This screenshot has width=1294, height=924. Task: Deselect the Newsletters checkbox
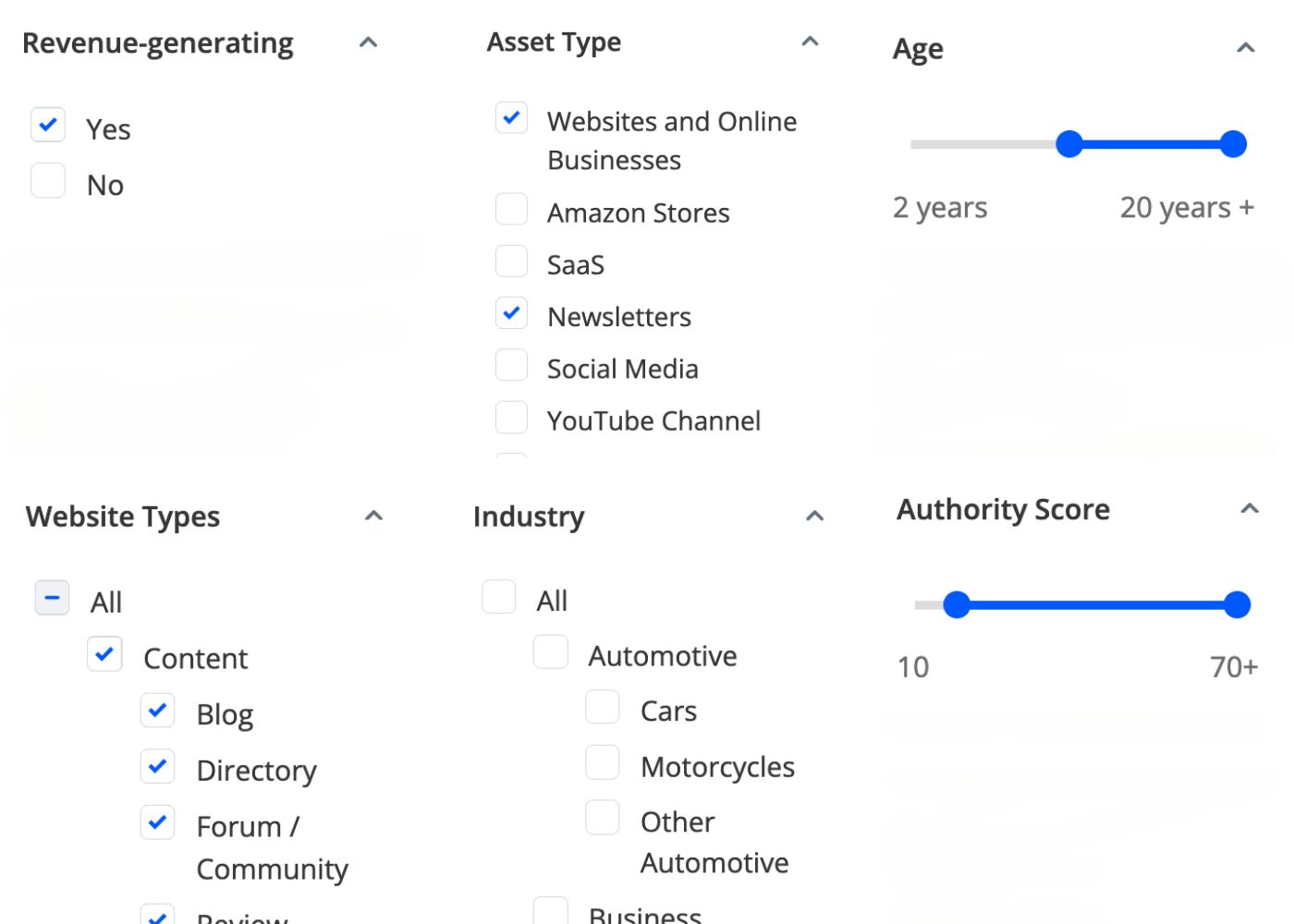(511, 313)
